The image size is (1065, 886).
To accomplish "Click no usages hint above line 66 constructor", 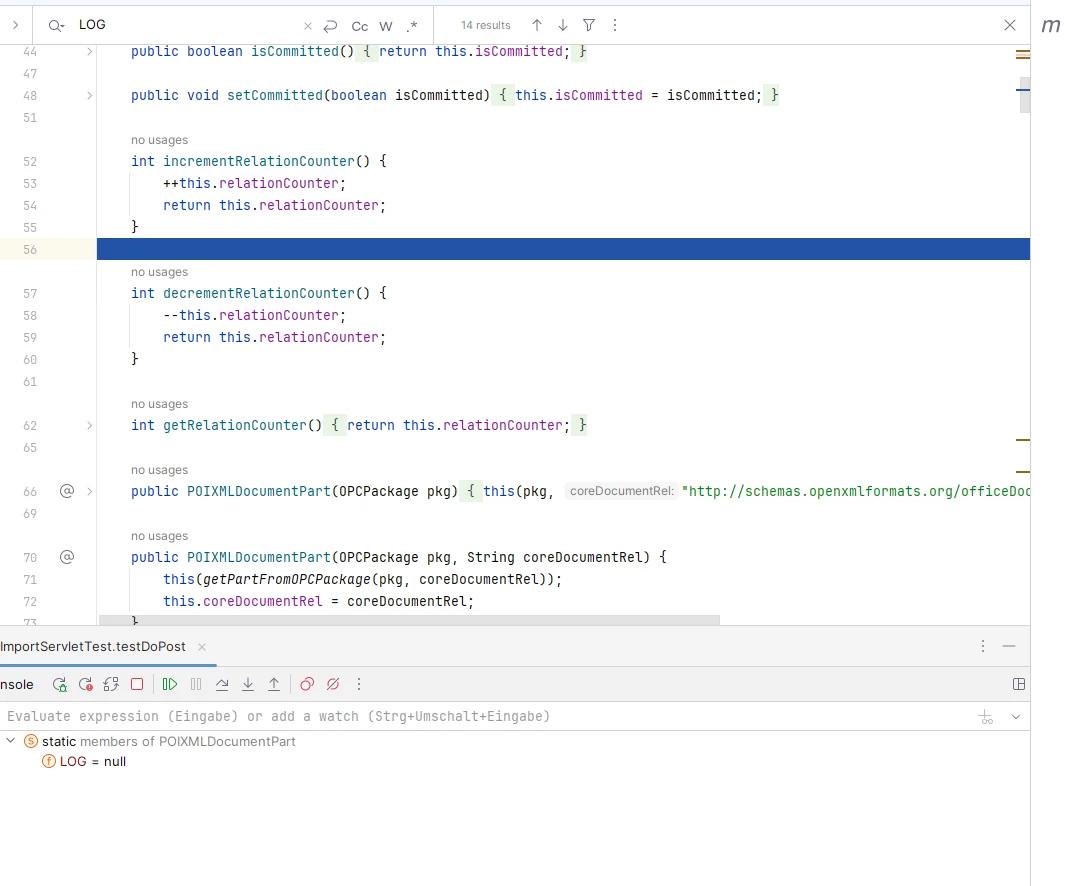I will click(160, 469).
